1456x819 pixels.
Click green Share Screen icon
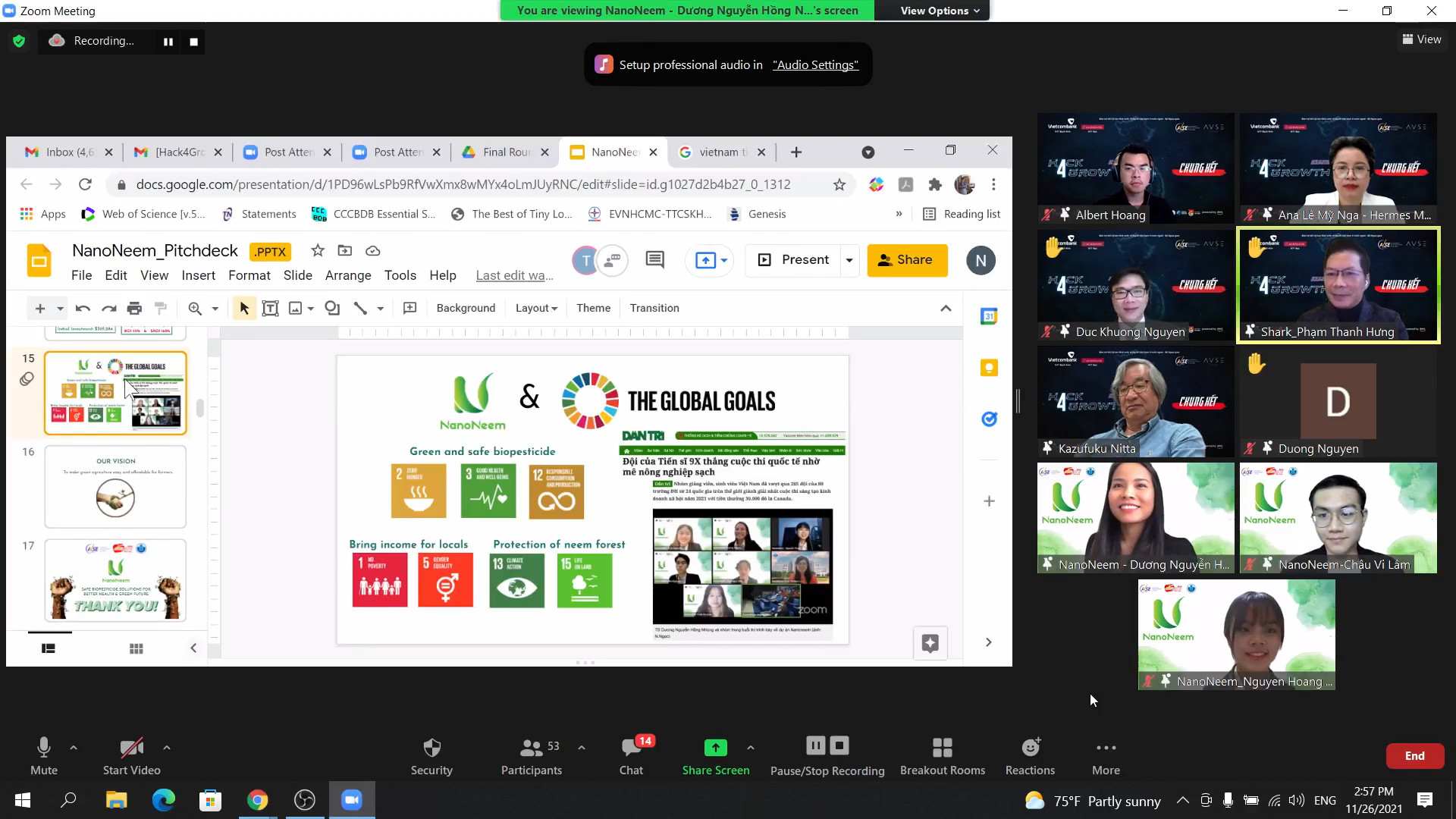715,748
